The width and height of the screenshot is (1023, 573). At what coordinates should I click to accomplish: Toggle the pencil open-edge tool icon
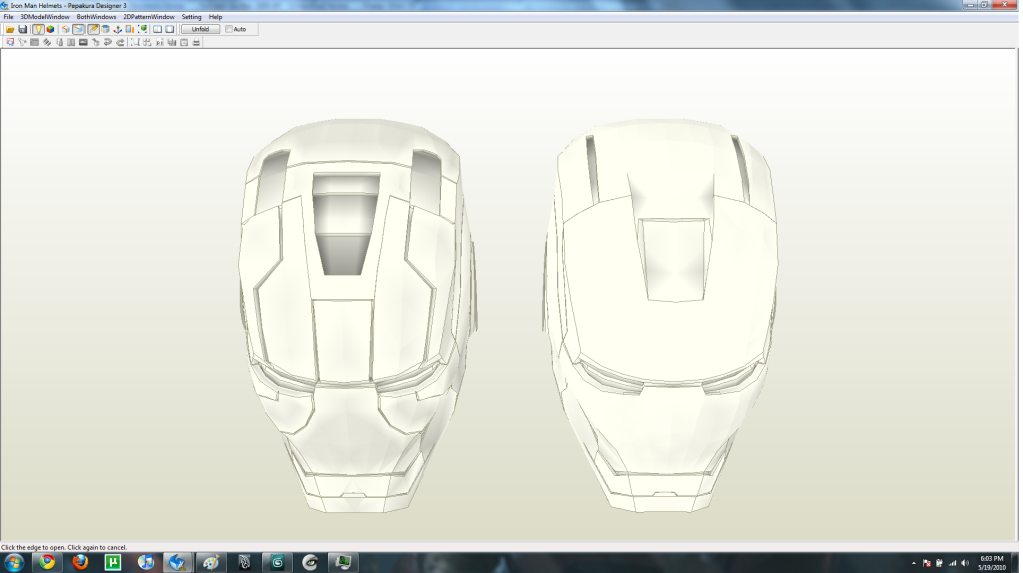coord(93,29)
